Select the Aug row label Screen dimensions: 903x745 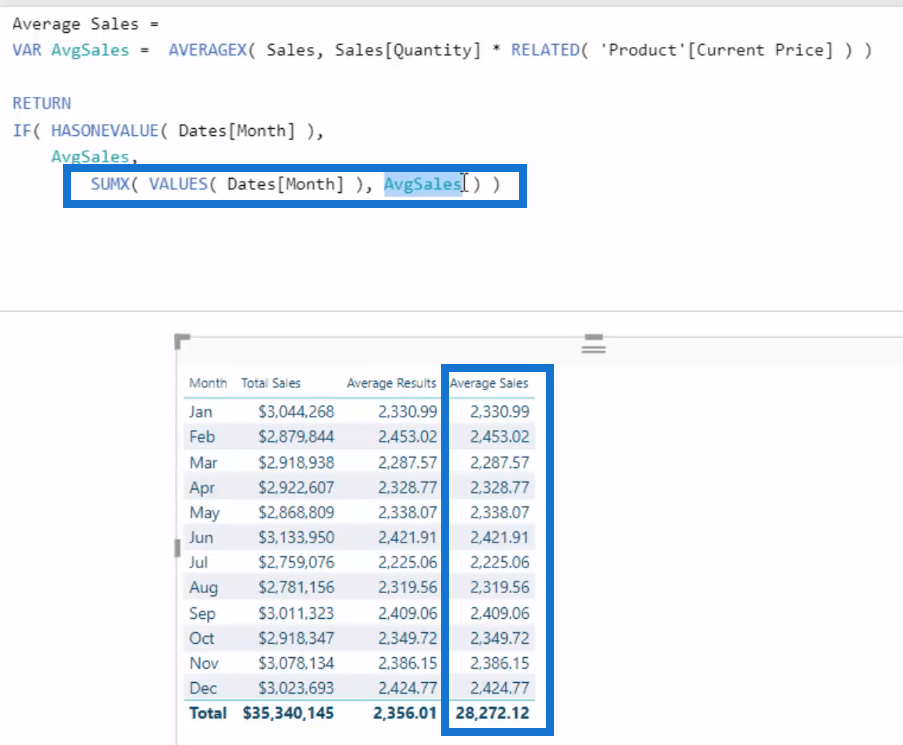point(203,587)
